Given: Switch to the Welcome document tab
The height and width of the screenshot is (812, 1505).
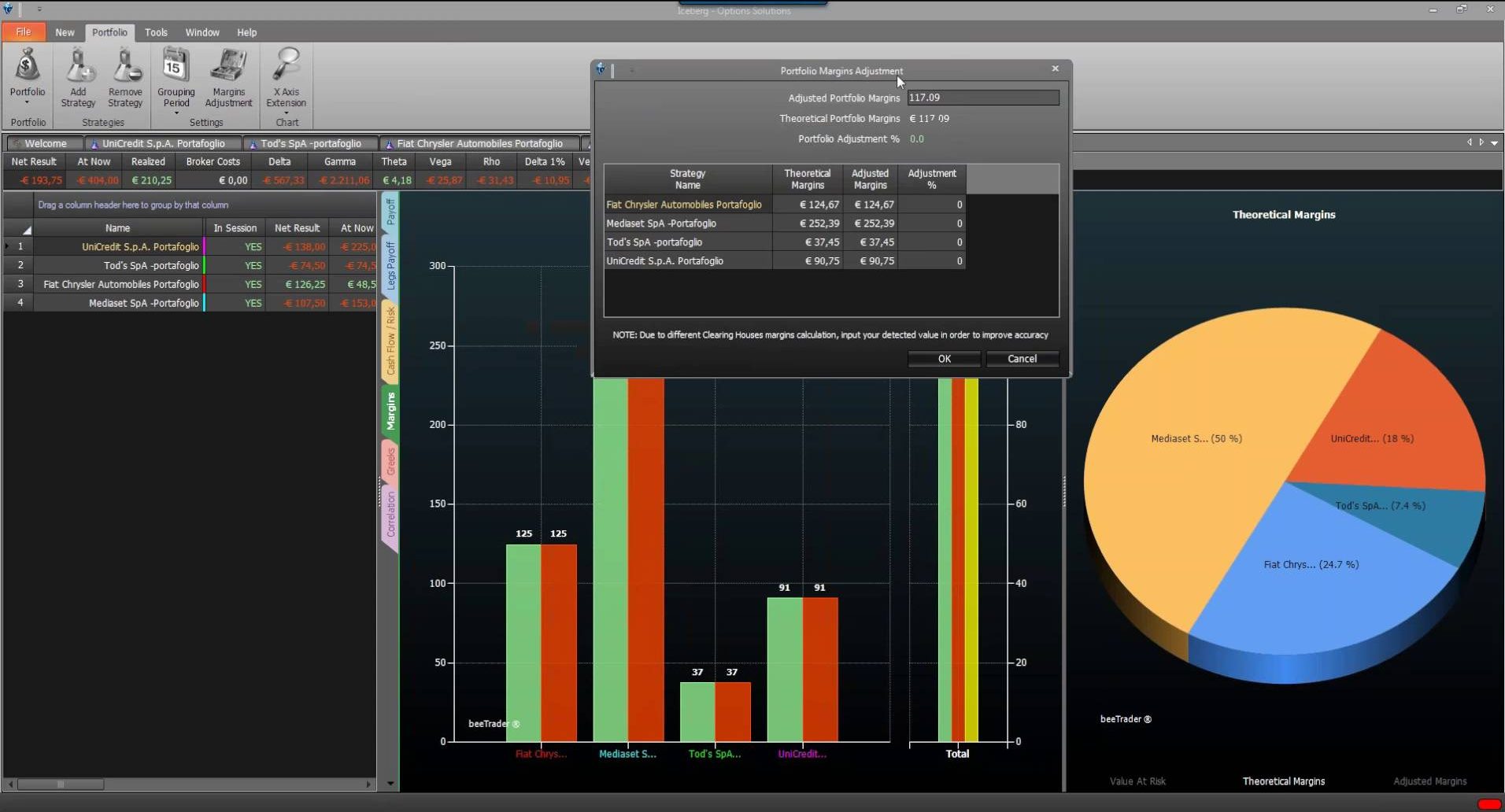Looking at the screenshot, I should 45,143.
